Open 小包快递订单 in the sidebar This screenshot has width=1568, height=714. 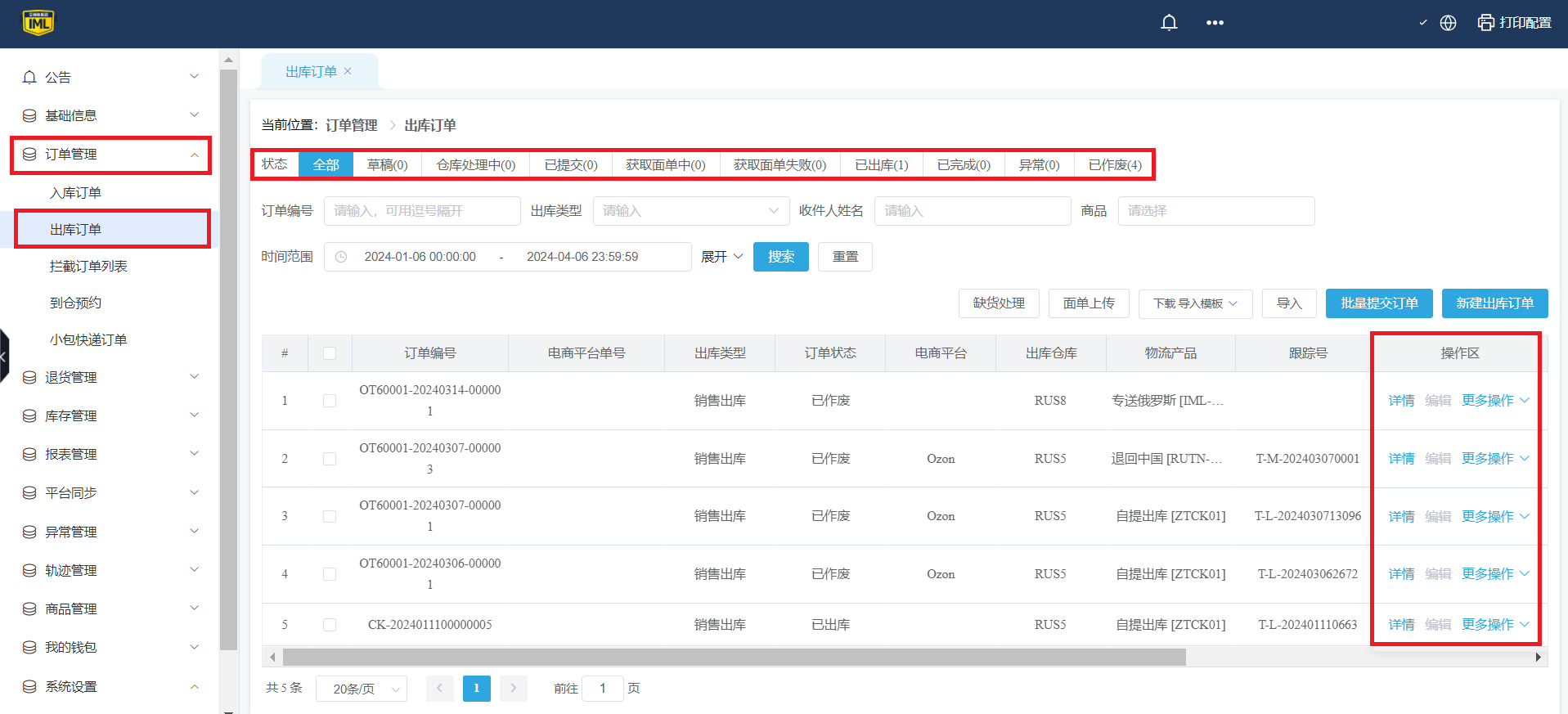point(88,340)
